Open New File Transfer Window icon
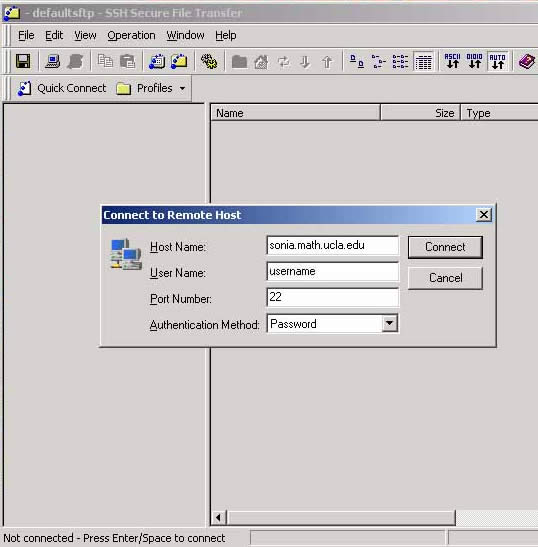538x547 pixels. pyautogui.click(x=179, y=62)
